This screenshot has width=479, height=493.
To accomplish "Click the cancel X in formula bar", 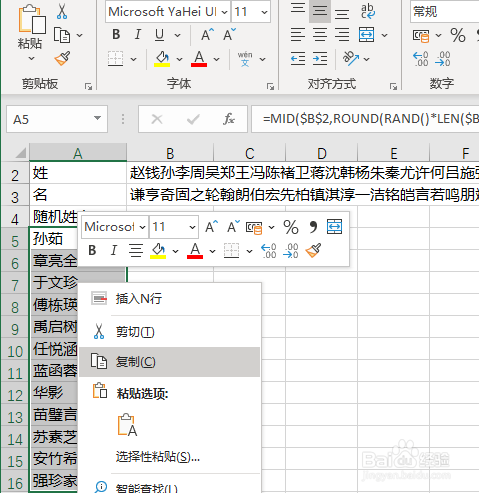I will click(x=157, y=119).
